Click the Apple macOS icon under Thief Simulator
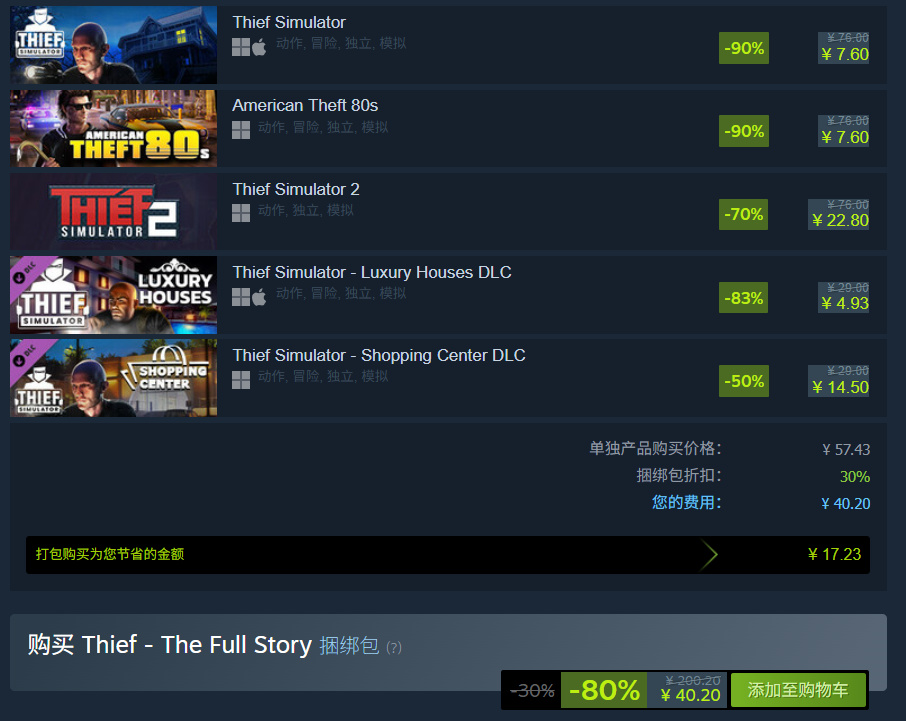Image resolution: width=906 pixels, height=721 pixels. pos(259,47)
